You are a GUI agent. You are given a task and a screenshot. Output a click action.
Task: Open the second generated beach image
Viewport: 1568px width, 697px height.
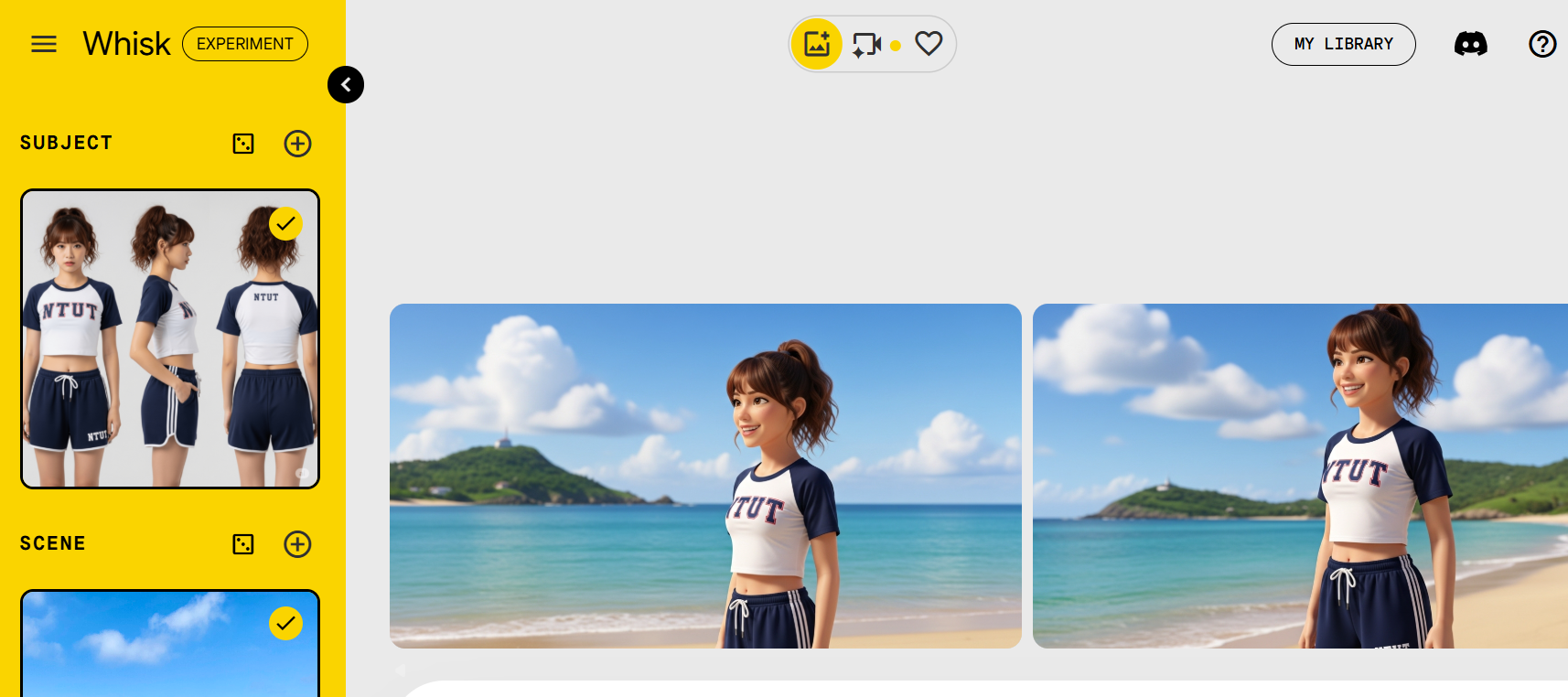(x=1299, y=476)
